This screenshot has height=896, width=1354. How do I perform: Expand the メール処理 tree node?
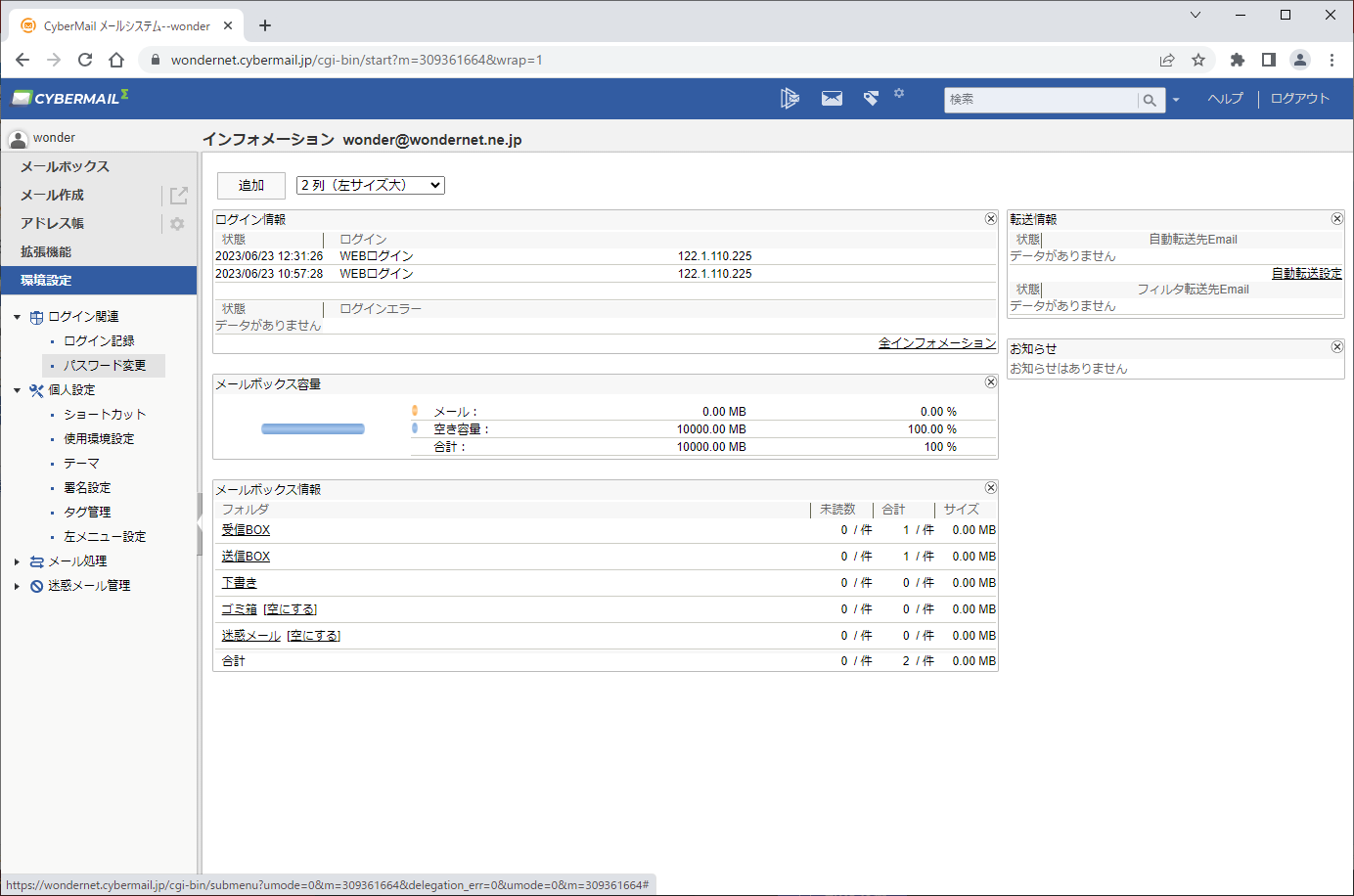(17, 561)
